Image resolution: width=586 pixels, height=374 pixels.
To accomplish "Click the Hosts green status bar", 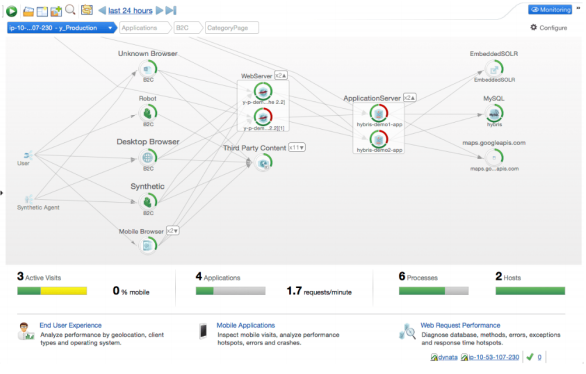I will [x=530, y=291].
